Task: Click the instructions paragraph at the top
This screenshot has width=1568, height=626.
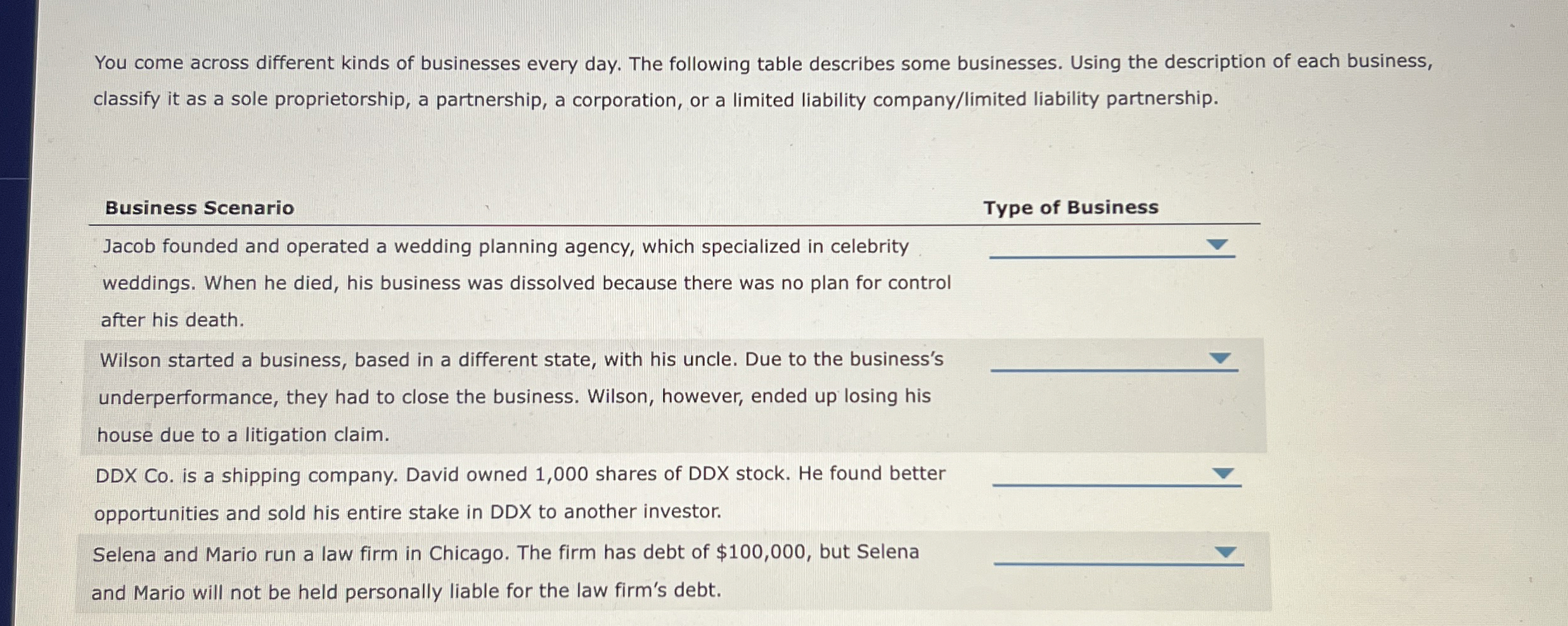Action: 763,81
